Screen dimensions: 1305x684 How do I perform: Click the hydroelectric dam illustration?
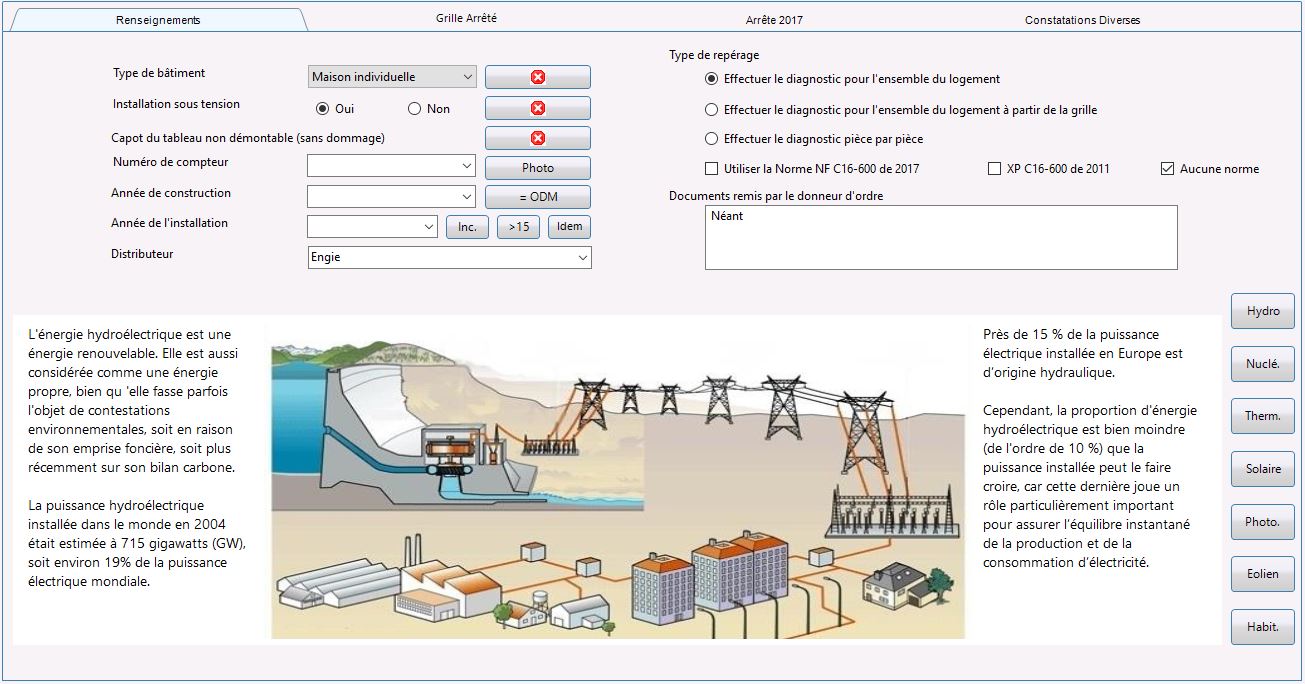point(618,480)
